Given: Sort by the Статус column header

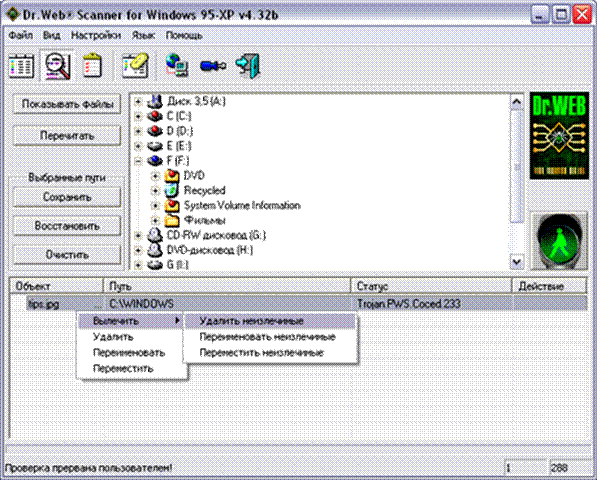Looking at the screenshot, I should [431, 286].
